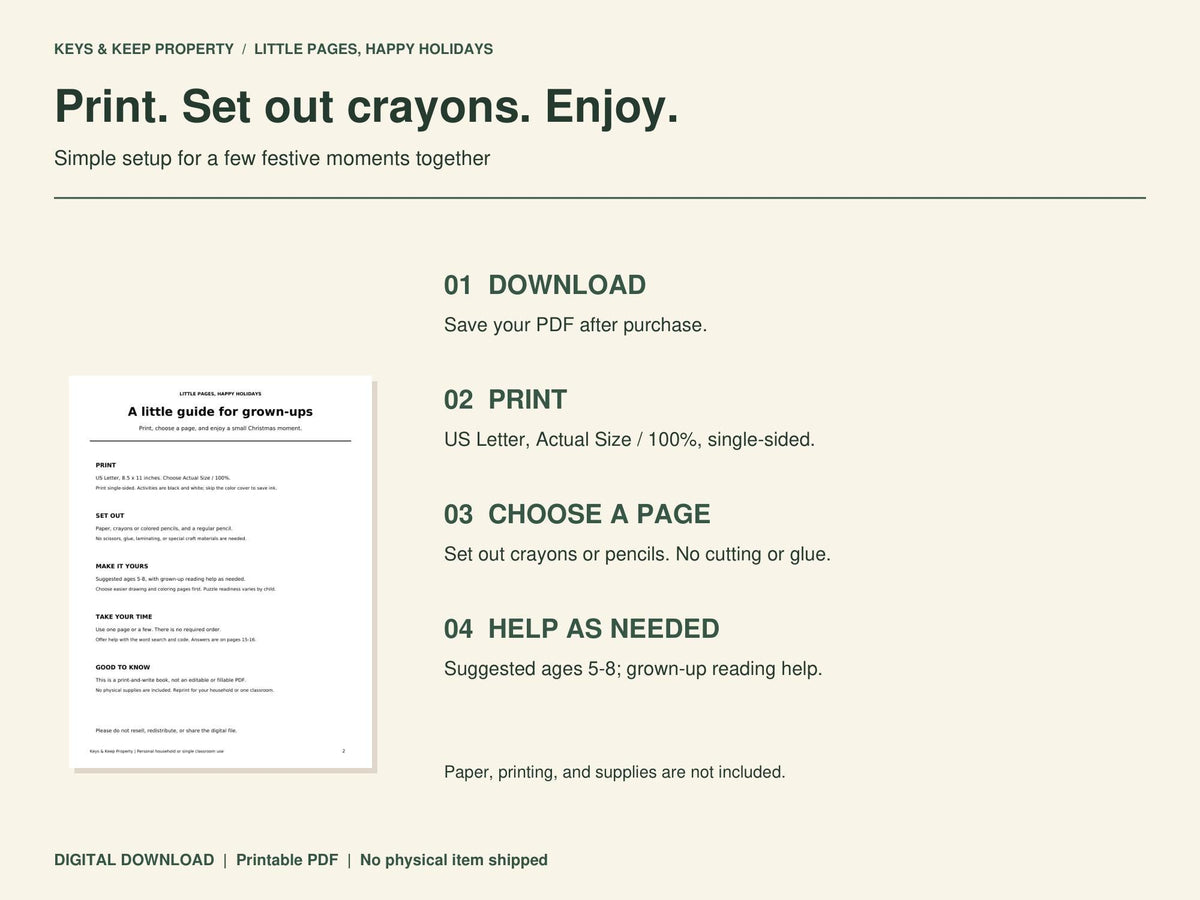Click 'Please do not resell, redistribute' line

click(166, 731)
